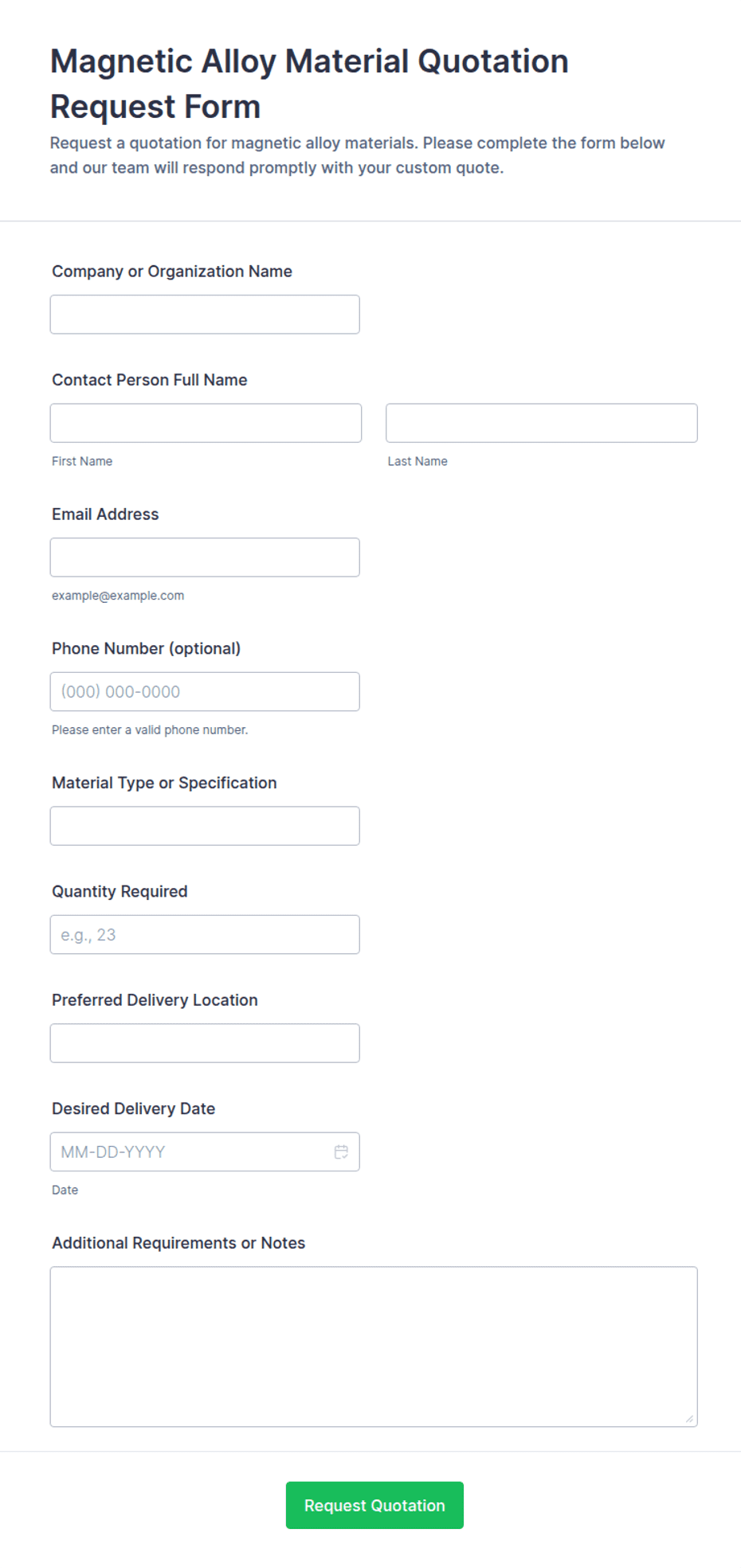Focus the Desired Delivery Date input

pyautogui.click(x=205, y=1152)
